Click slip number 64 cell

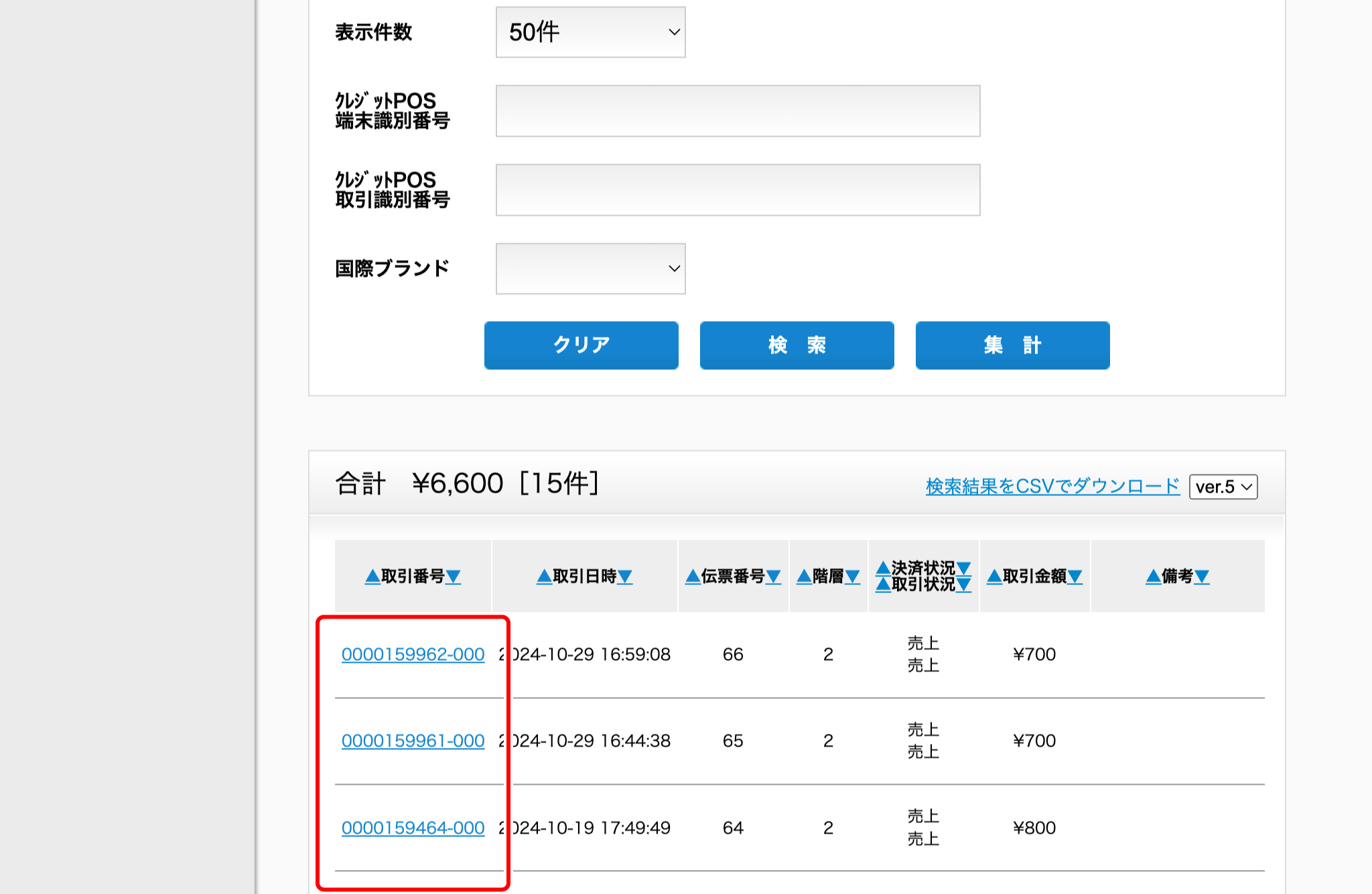point(733,828)
